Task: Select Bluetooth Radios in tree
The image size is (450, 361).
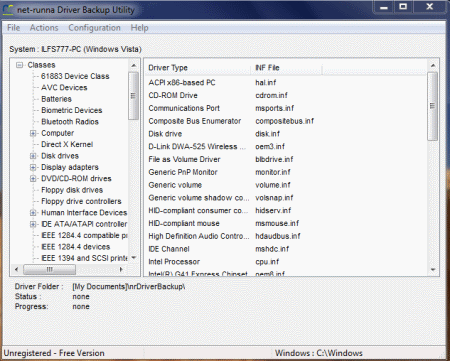Action: coord(70,122)
